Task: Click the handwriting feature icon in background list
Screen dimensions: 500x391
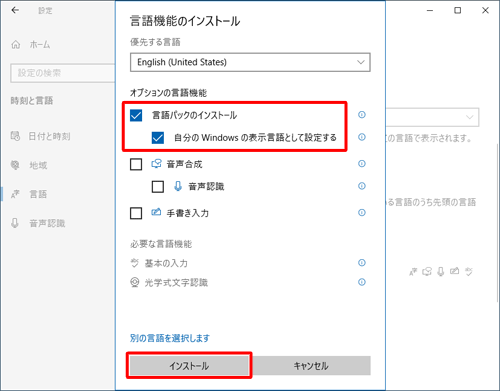Action: 454,271
